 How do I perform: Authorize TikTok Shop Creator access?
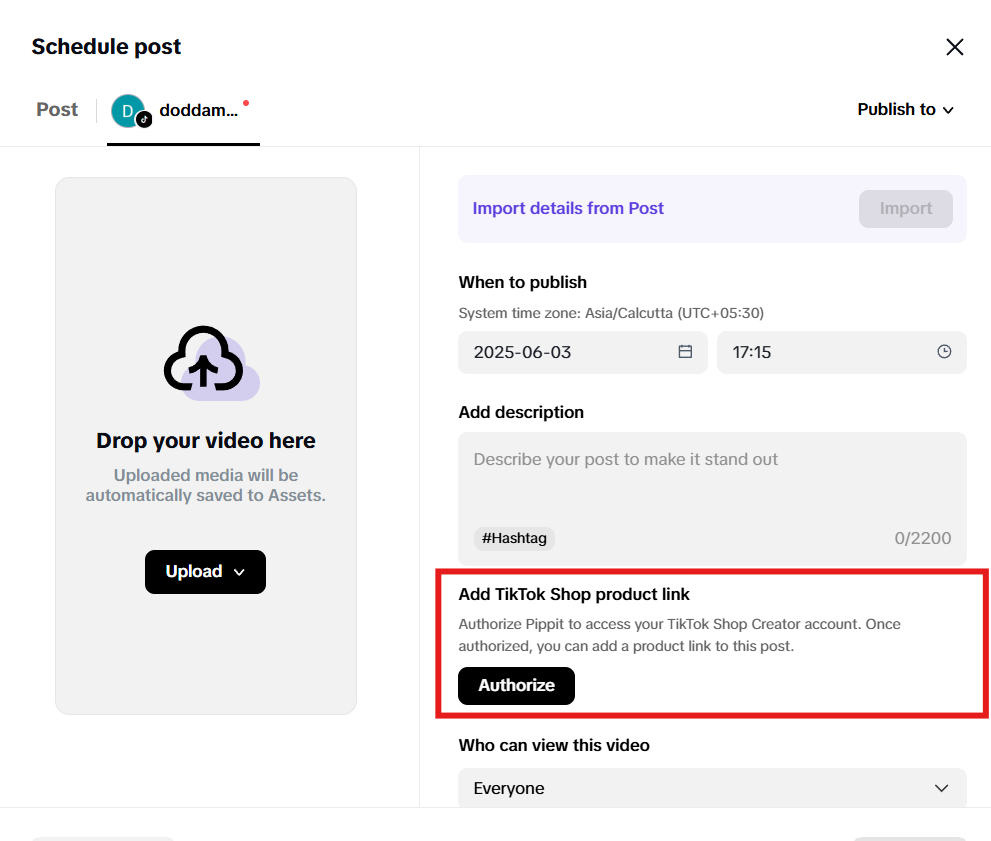click(x=516, y=686)
